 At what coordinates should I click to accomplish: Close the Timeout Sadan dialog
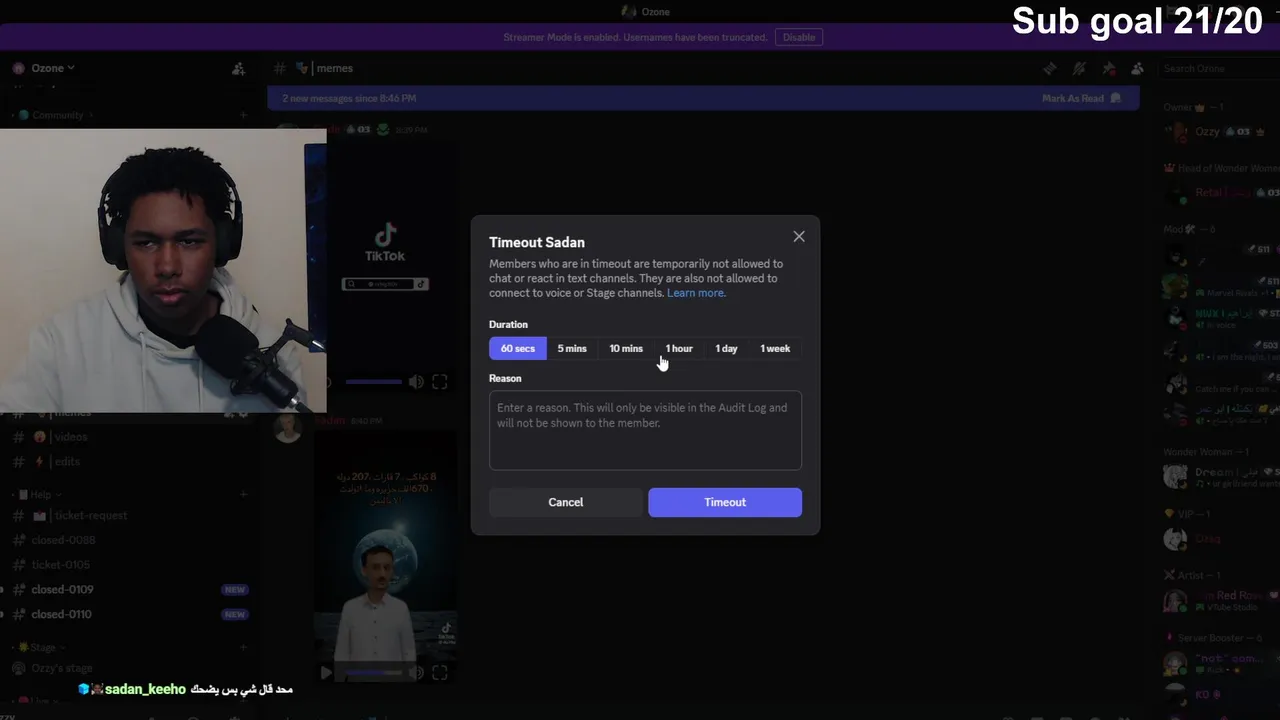(798, 237)
